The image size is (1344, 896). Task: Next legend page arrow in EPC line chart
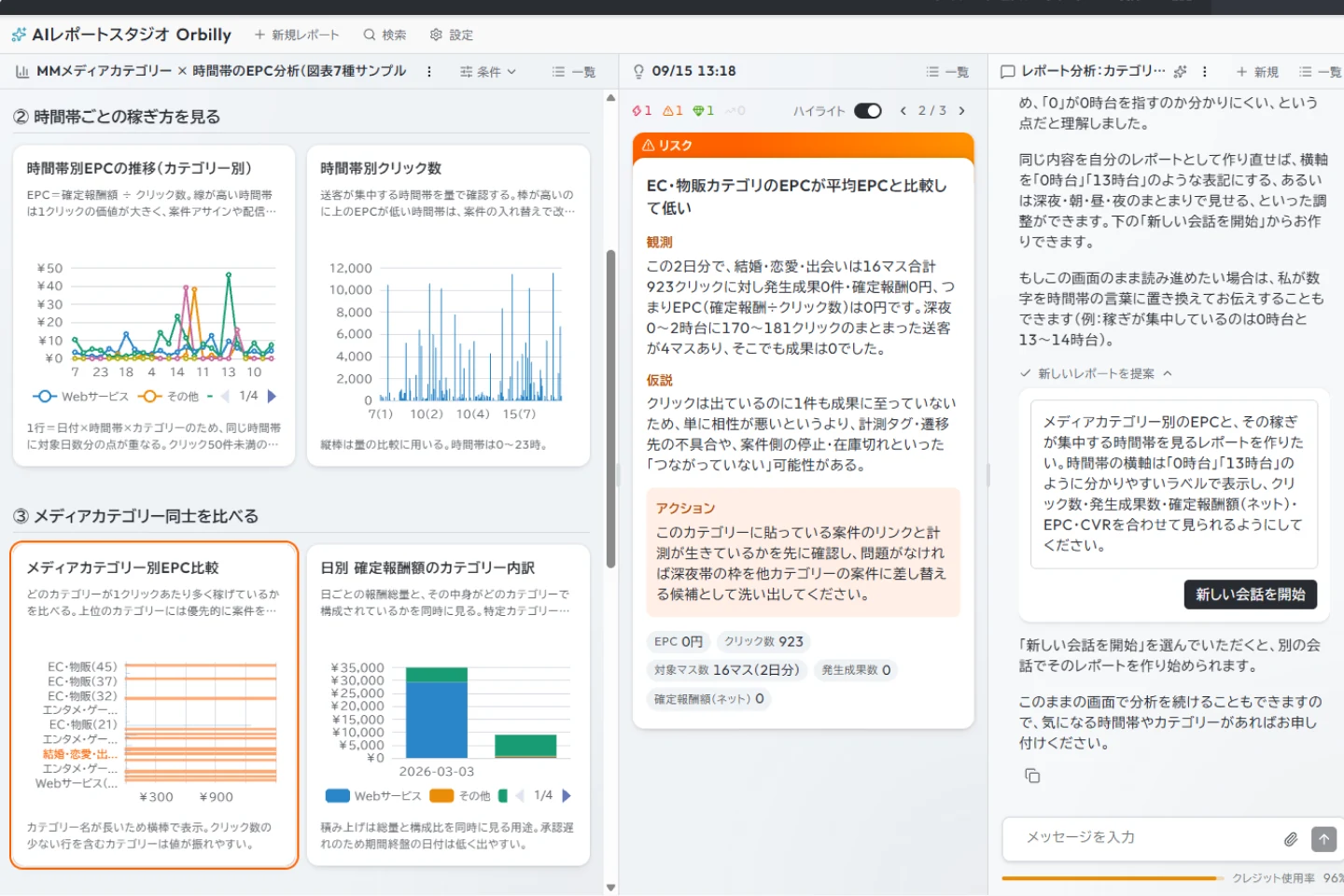272,397
